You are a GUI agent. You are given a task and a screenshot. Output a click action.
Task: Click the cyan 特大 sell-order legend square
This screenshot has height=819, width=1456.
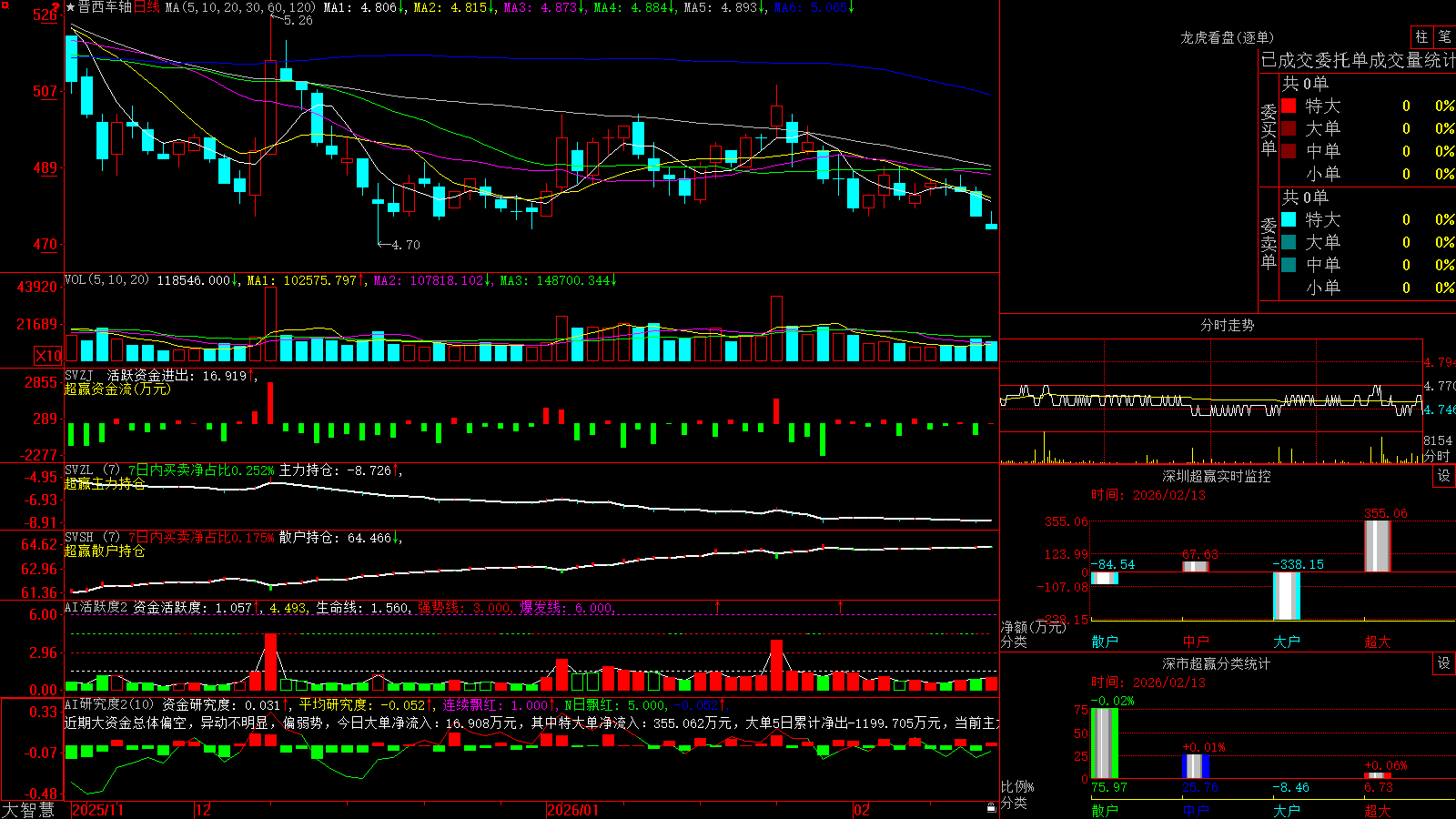click(1289, 219)
